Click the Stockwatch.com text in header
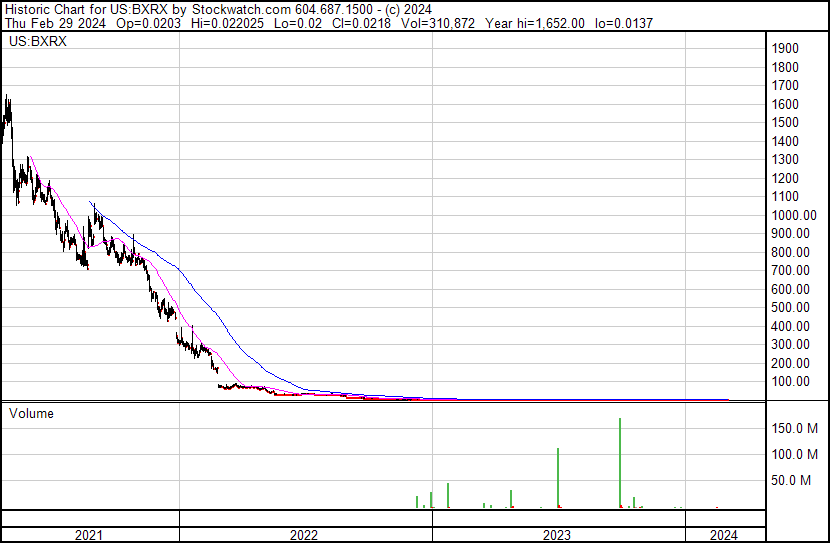Screen dimensions: 830x543 [x=235, y=8]
